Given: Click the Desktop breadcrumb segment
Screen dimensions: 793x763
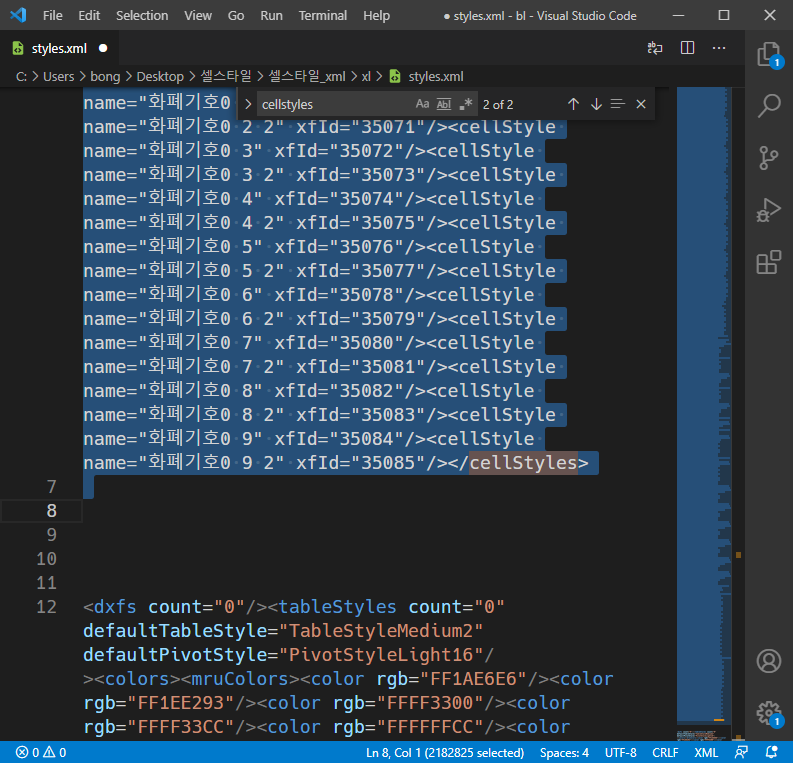Looking at the screenshot, I should [160, 76].
